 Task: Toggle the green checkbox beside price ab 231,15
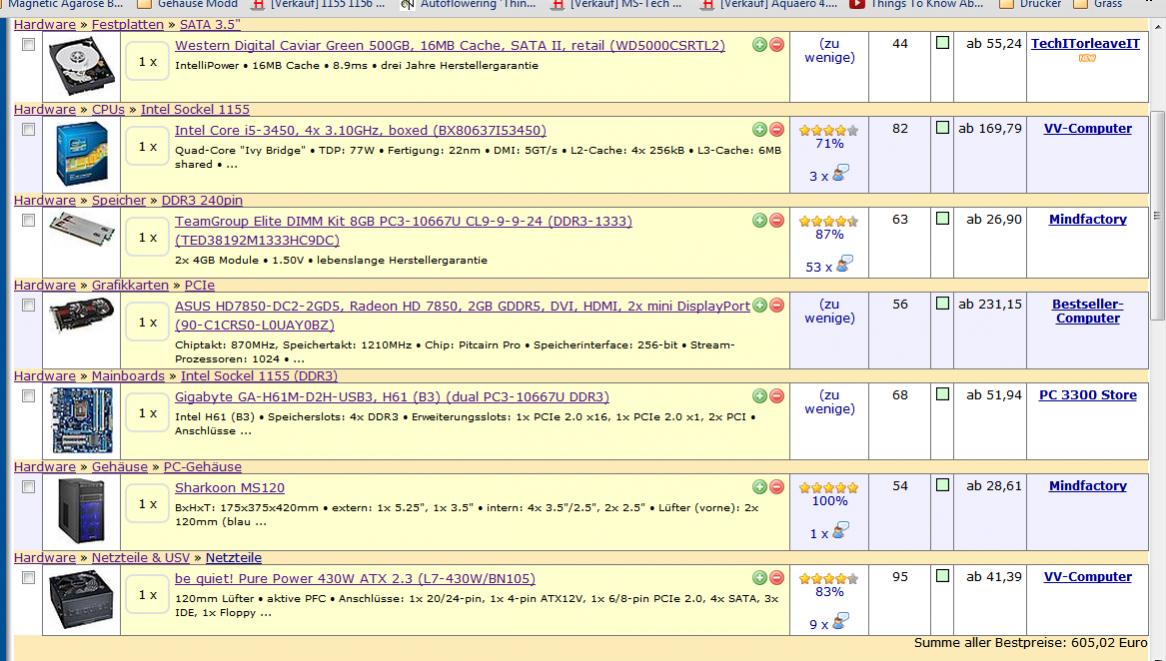point(942,303)
